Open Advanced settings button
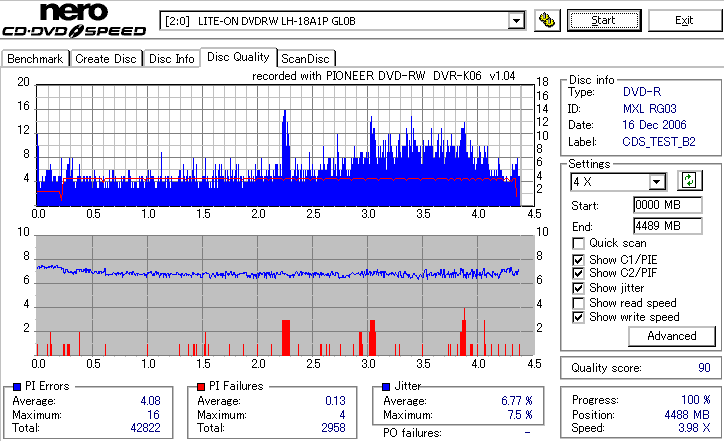The height and width of the screenshot is (441, 724). [x=672, y=336]
